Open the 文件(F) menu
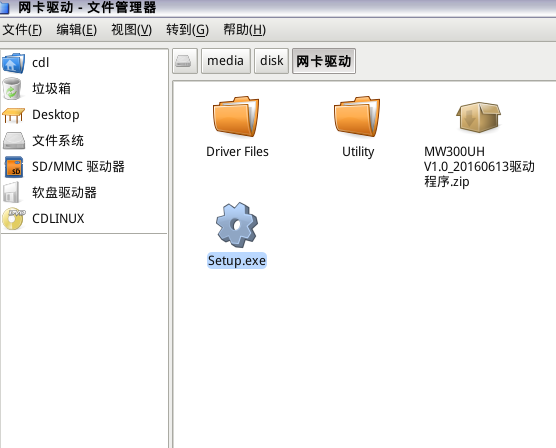This screenshot has width=556, height=448. pyautogui.click(x=22, y=30)
